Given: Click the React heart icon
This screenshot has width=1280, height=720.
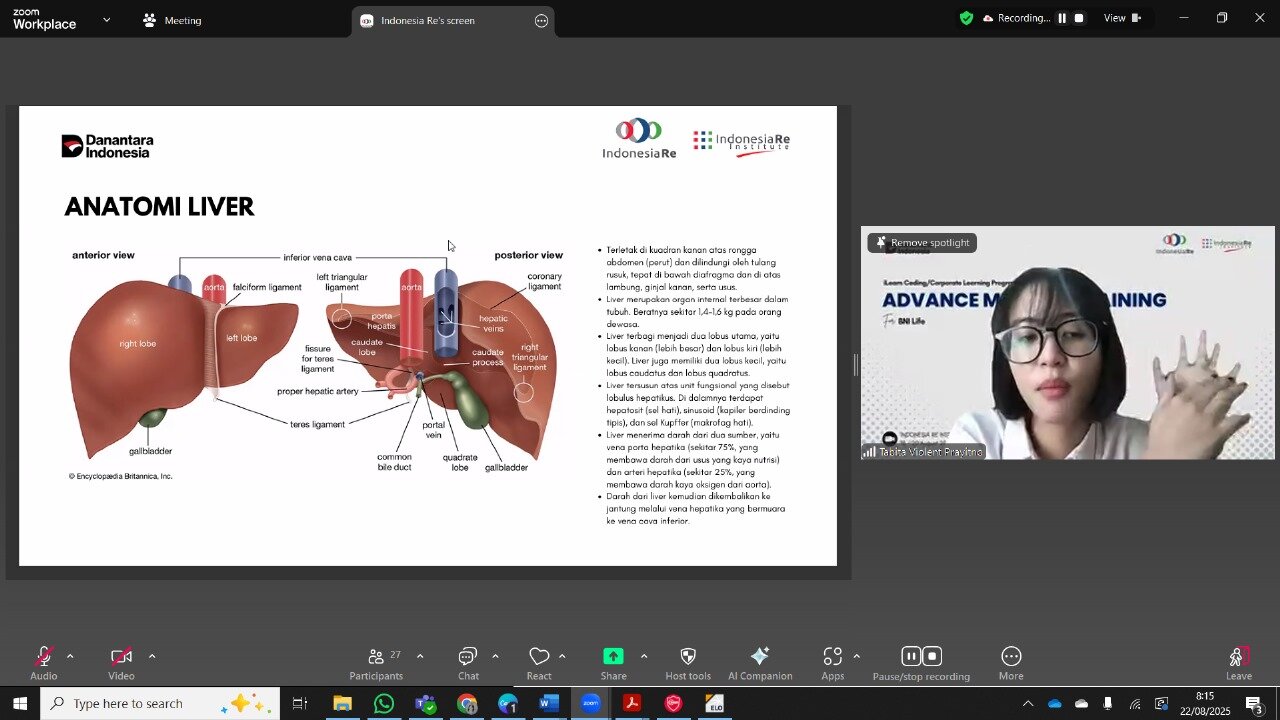Looking at the screenshot, I should point(539,657).
